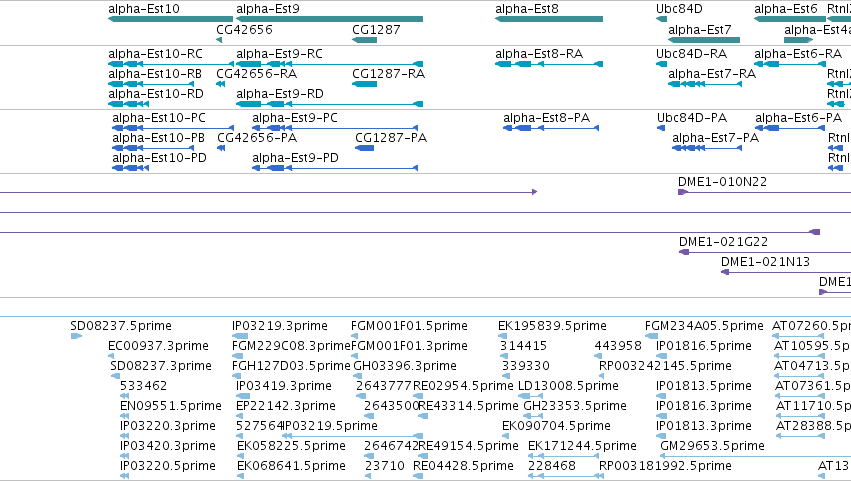Click EST FGM234A05.5prime
Image resolution: width=851 pixels, height=481 pixels.
pos(650,336)
